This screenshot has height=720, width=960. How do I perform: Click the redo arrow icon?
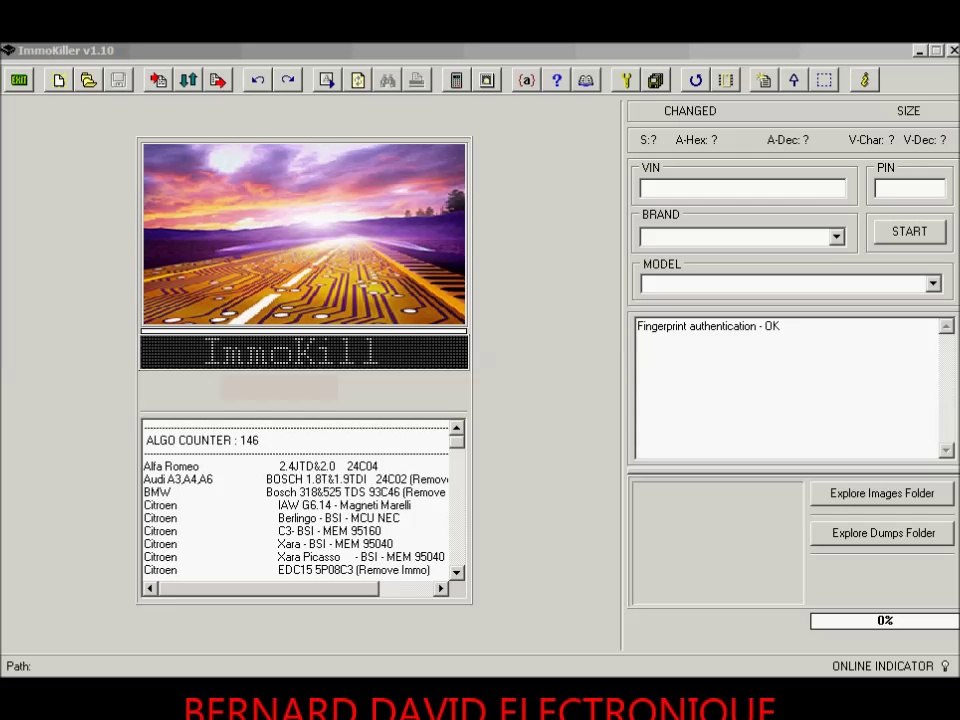[288, 80]
